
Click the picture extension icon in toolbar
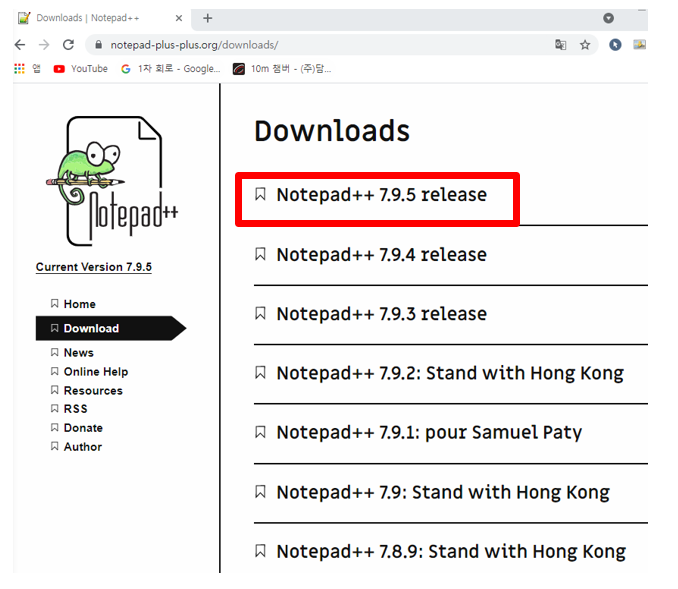click(x=640, y=45)
